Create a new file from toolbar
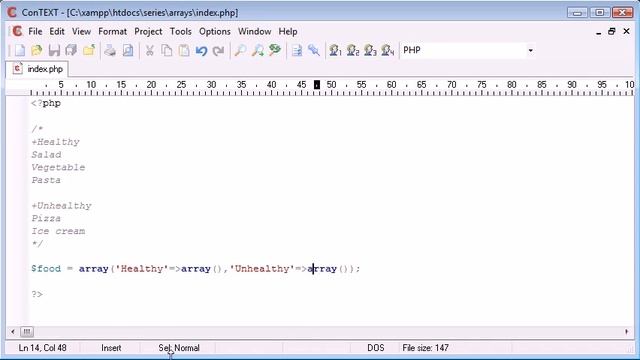 tap(20, 51)
